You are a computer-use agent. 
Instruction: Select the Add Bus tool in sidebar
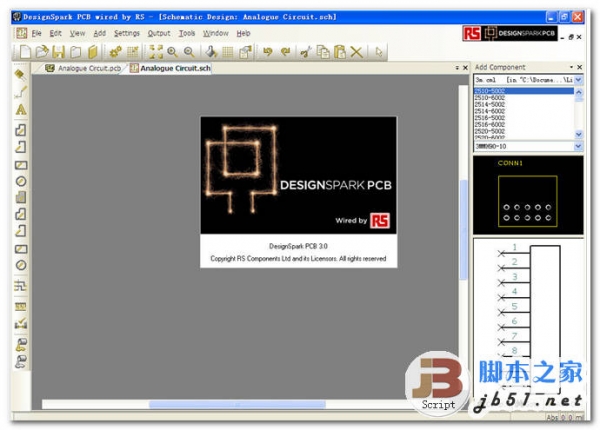point(21,285)
